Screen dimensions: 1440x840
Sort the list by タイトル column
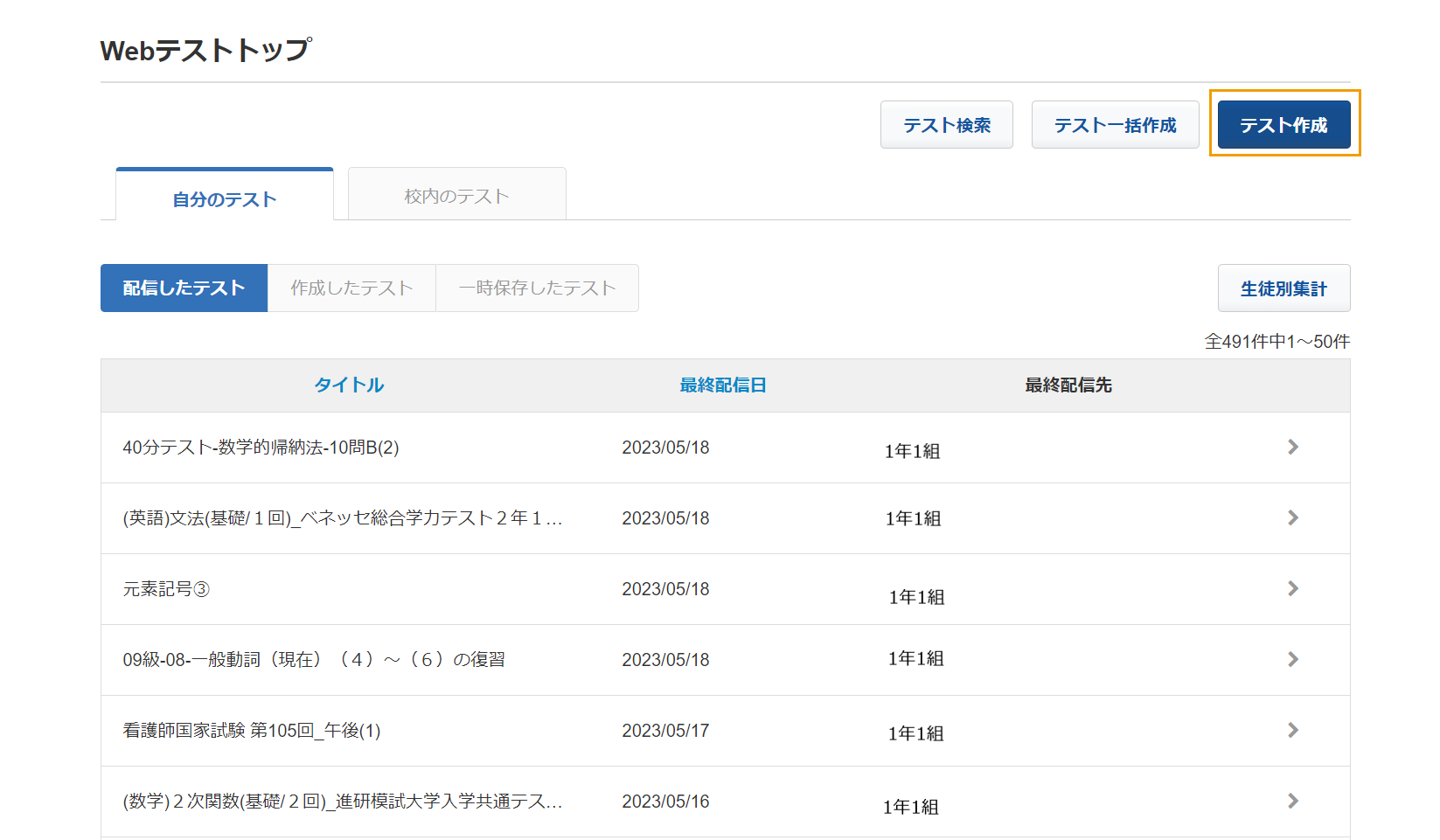(348, 385)
